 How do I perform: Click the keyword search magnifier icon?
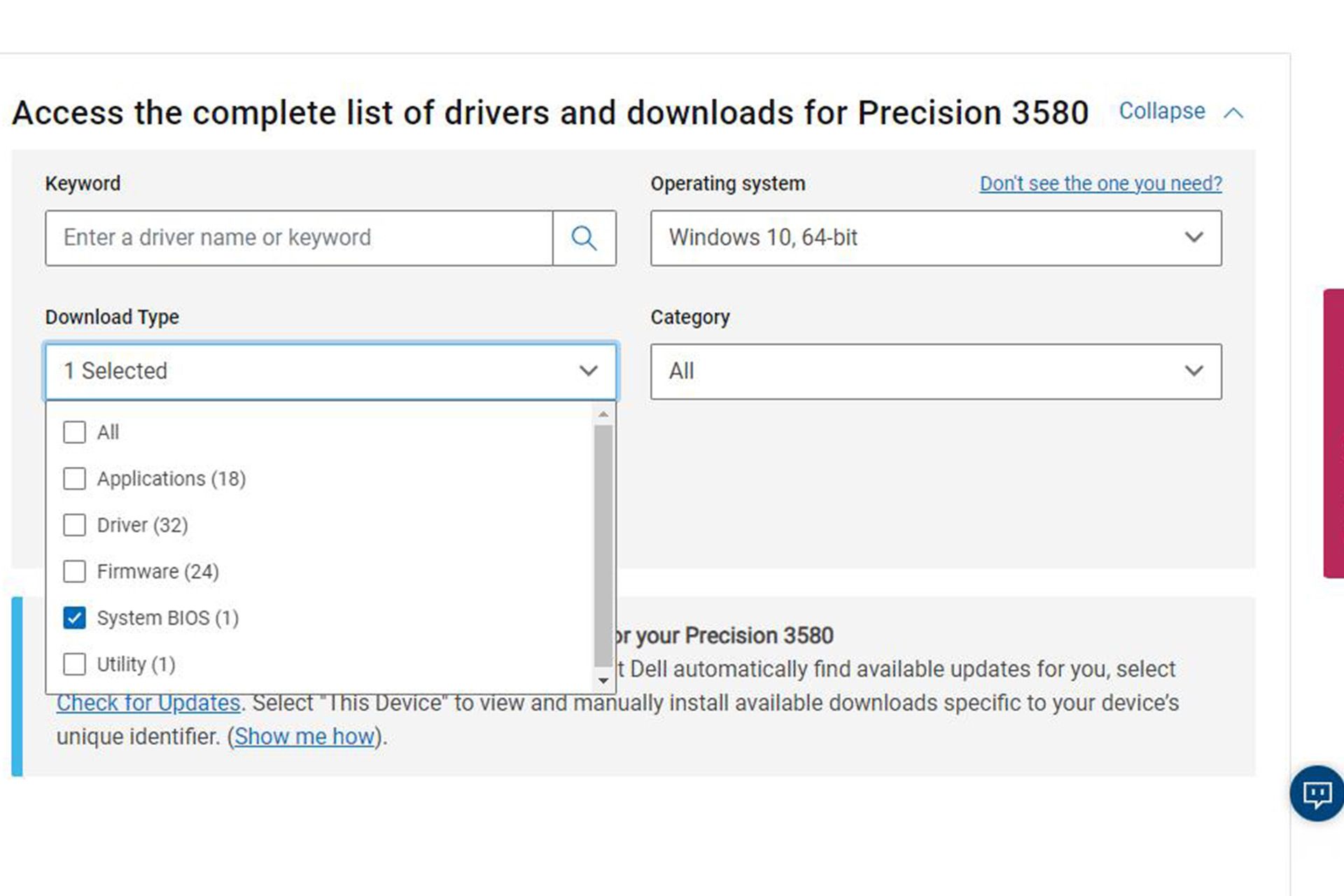(584, 238)
